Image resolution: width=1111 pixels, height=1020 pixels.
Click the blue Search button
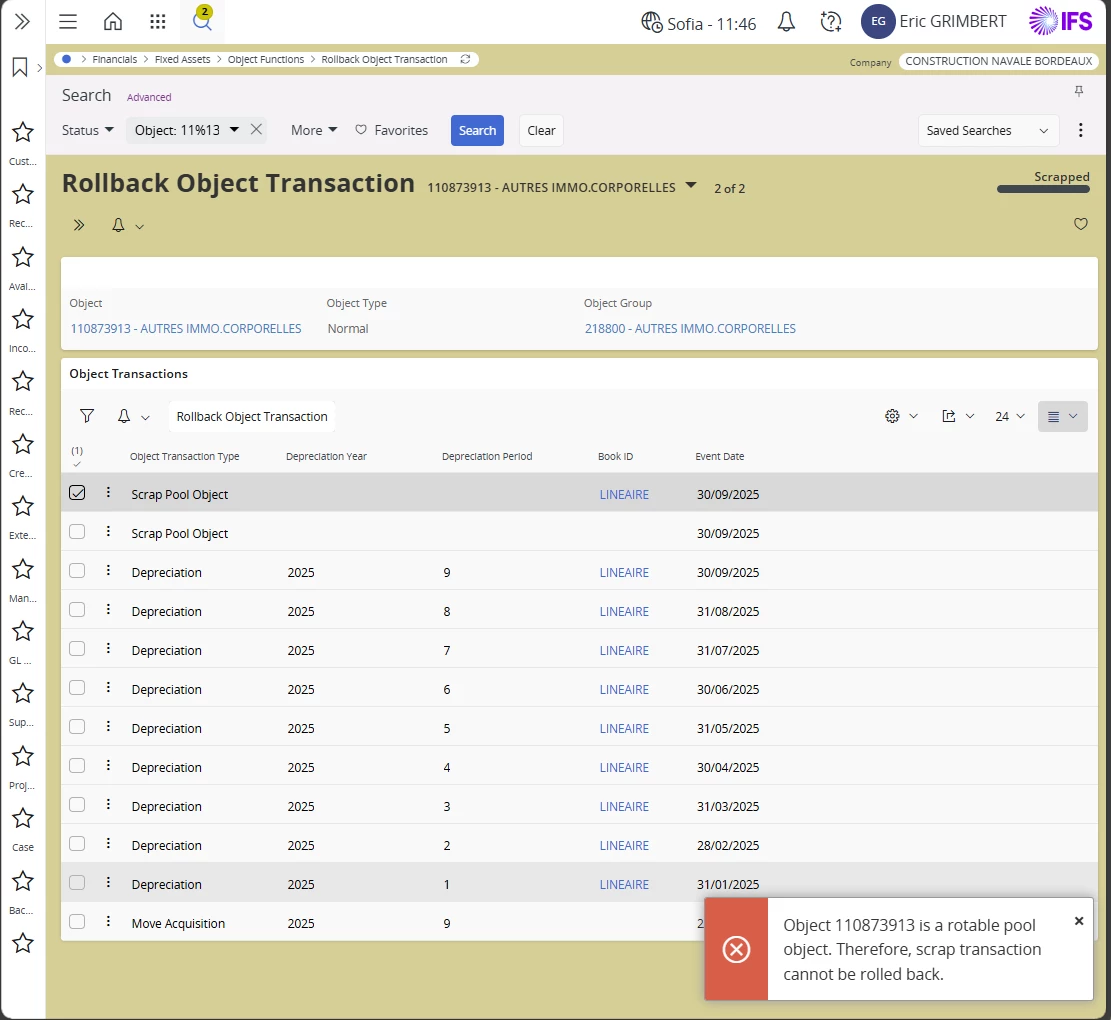pos(477,130)
